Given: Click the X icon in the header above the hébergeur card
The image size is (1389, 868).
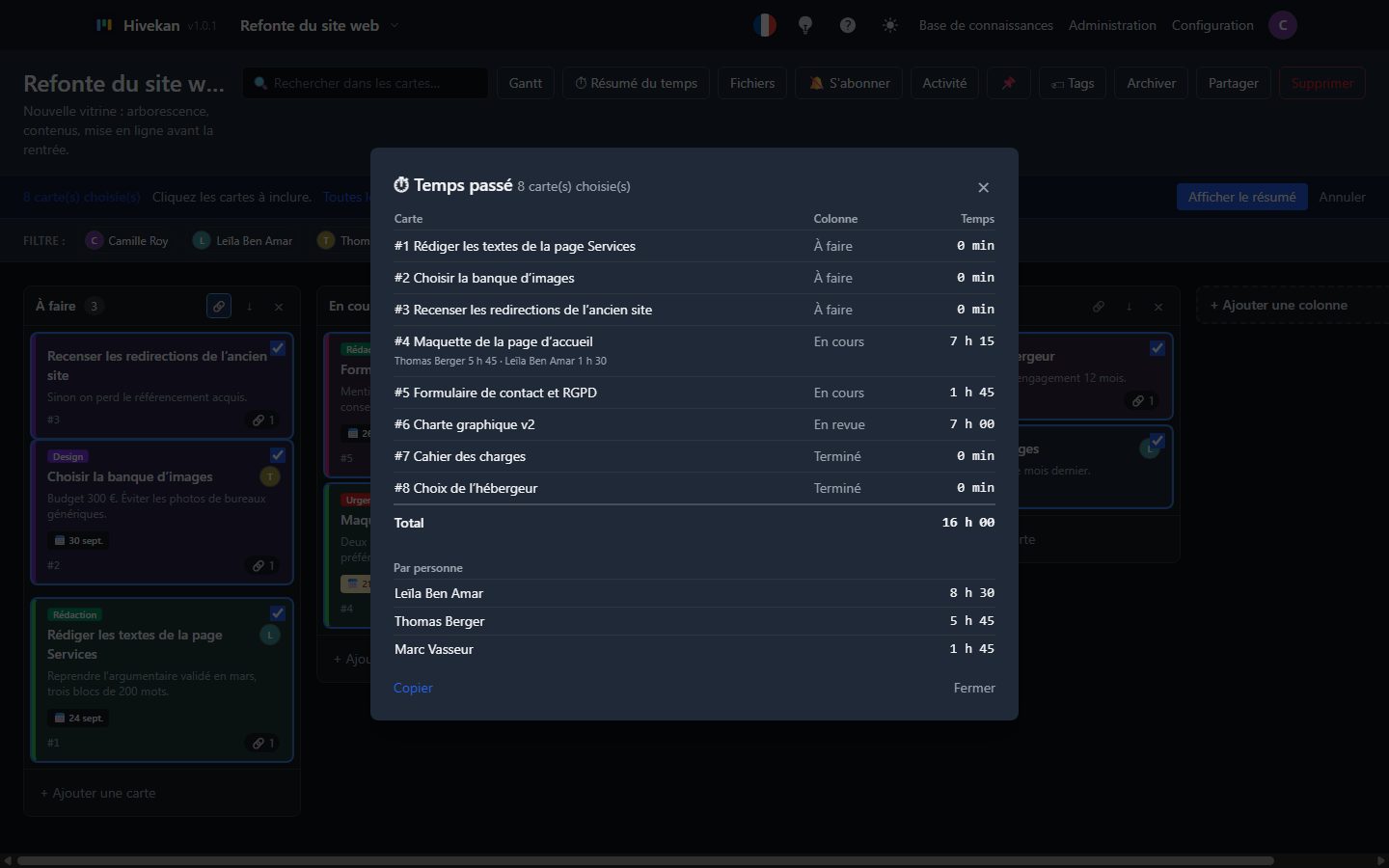Looking at the screenshot, I should [1158, 306].
